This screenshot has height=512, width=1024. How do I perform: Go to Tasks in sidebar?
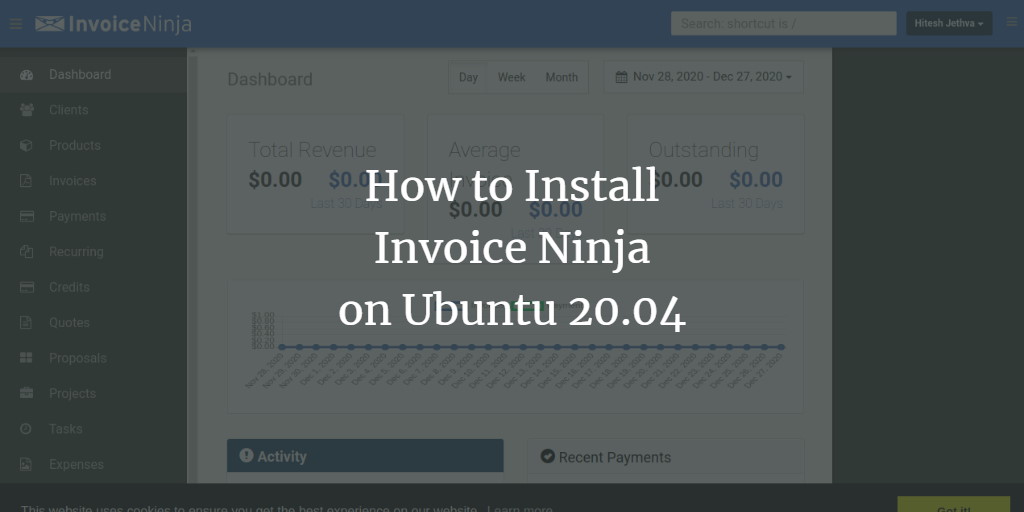(93, 429)
